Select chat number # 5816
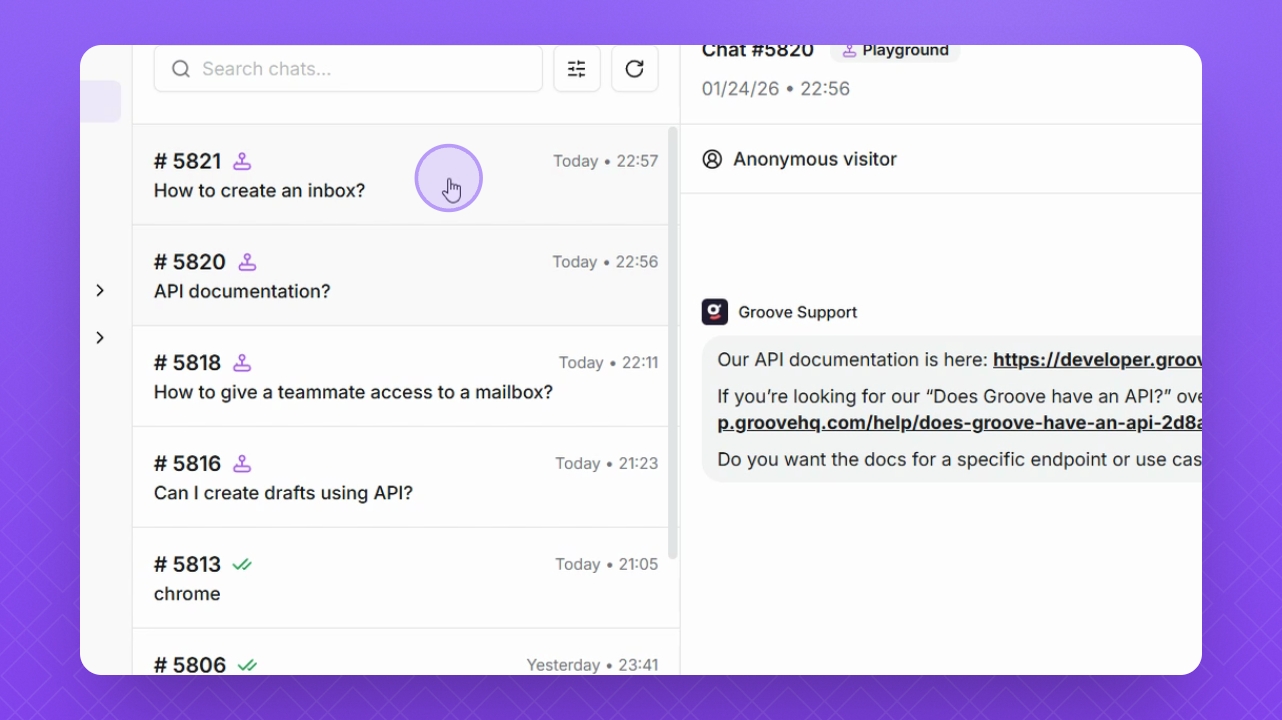The height and width of the screenshot is (720, 1282). click(188, 464)
